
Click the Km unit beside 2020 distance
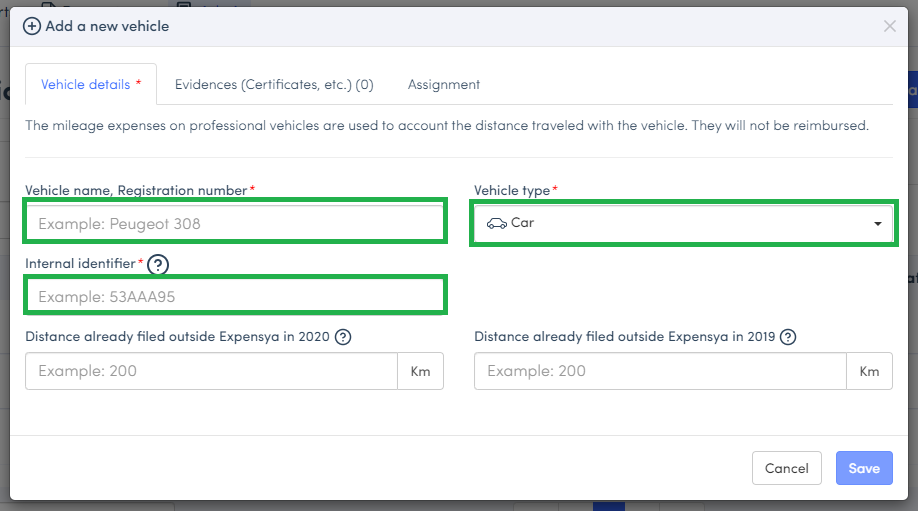420,371
